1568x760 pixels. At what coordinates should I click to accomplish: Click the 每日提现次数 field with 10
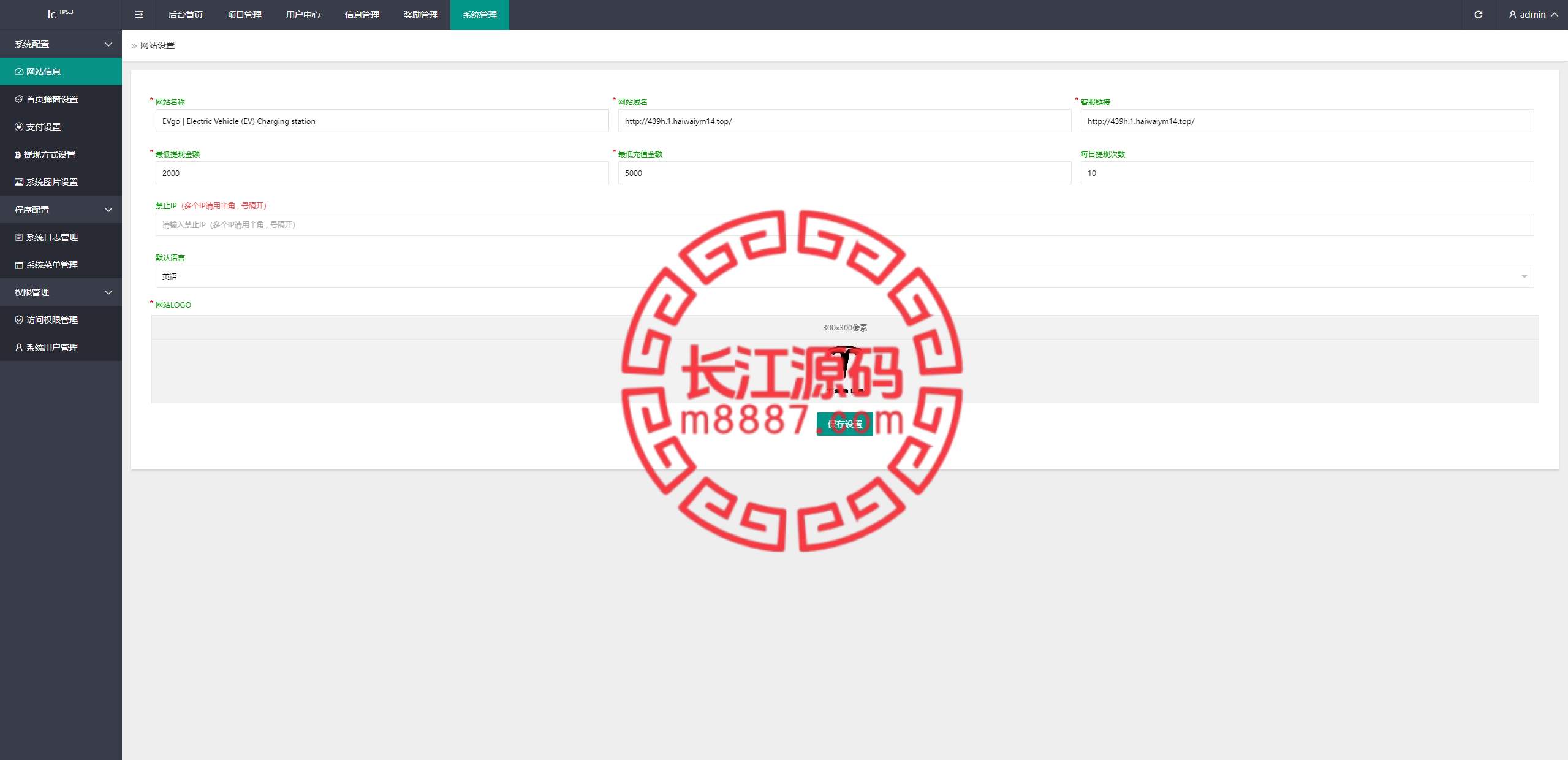pos(1307,173)
